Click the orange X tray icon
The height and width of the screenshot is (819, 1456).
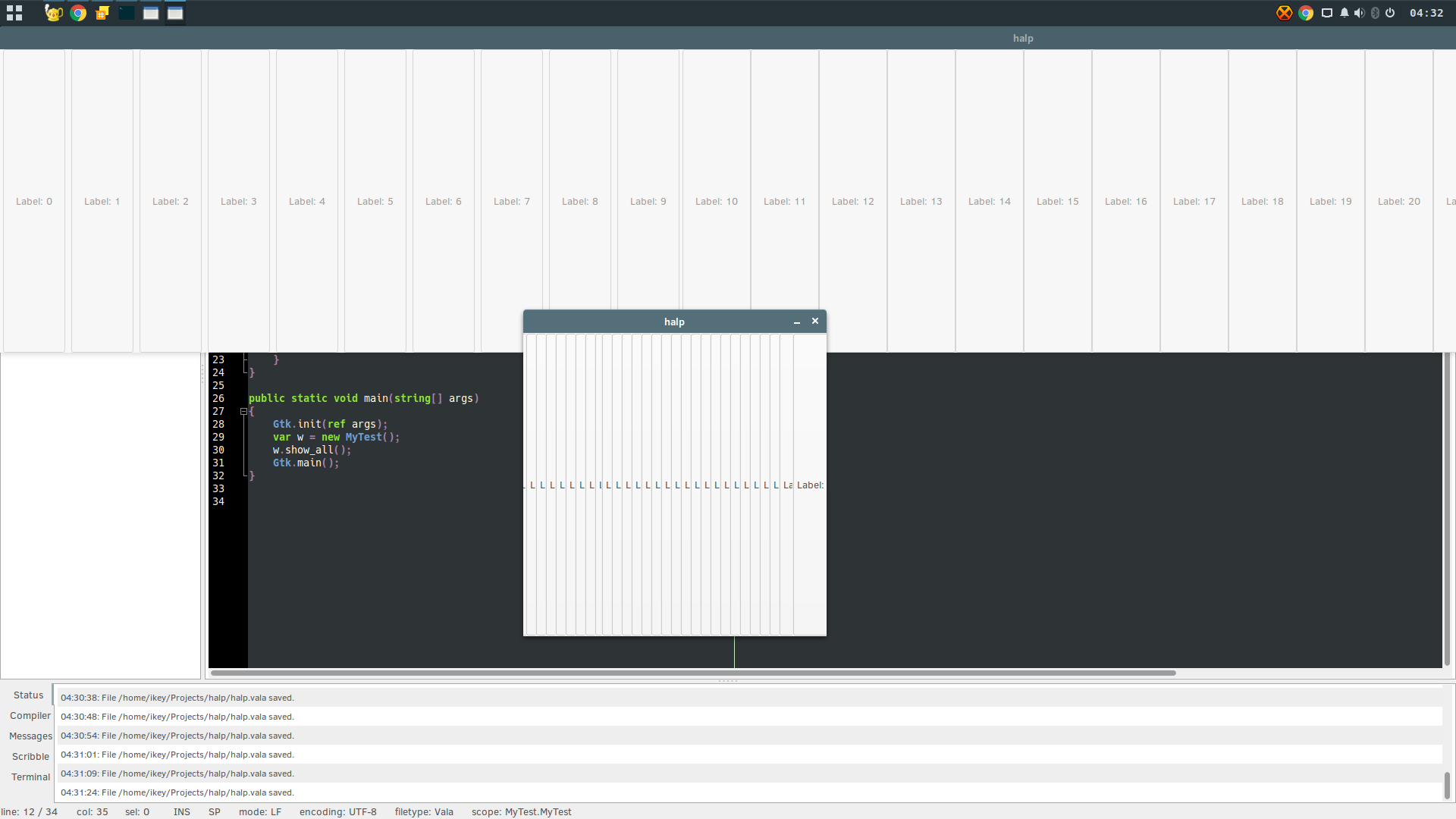tap(1284, 13)
